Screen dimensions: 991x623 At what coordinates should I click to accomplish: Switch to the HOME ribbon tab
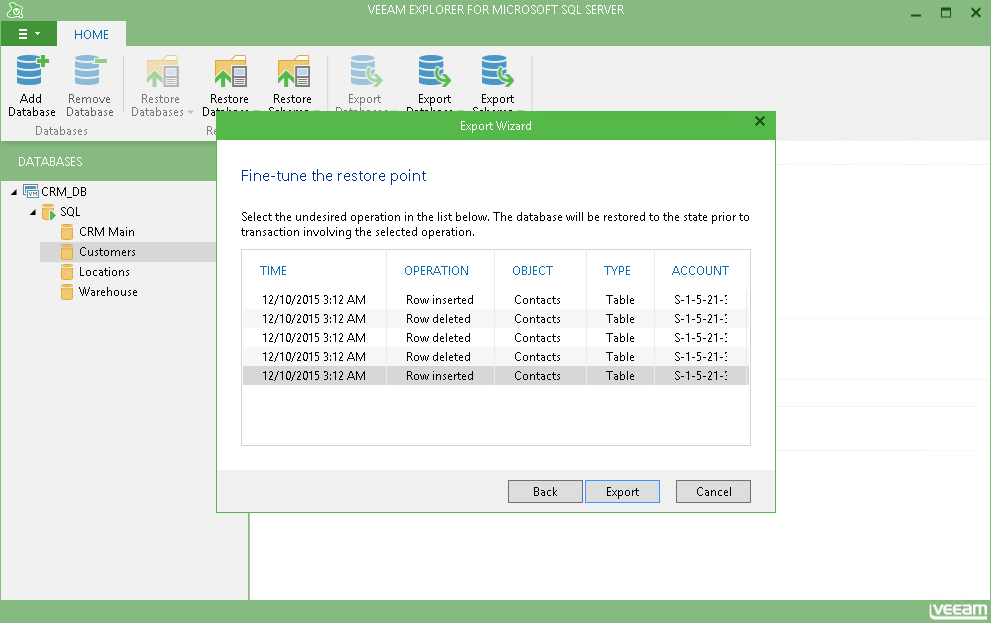[x=92, y=35]
